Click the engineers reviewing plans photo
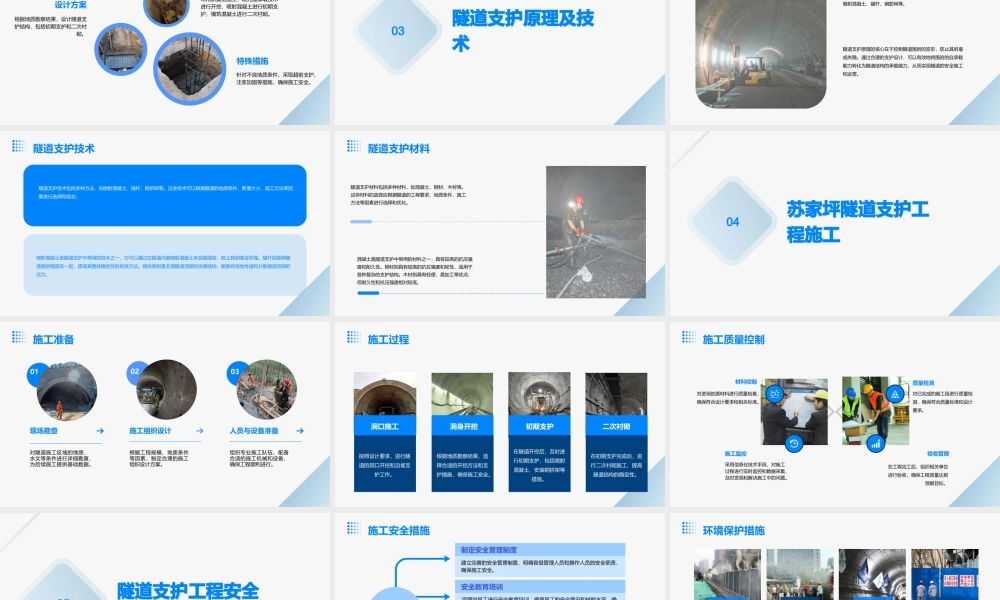This screenshot has width=1000, height=600. pyautogui.click(x=795, y=411)
